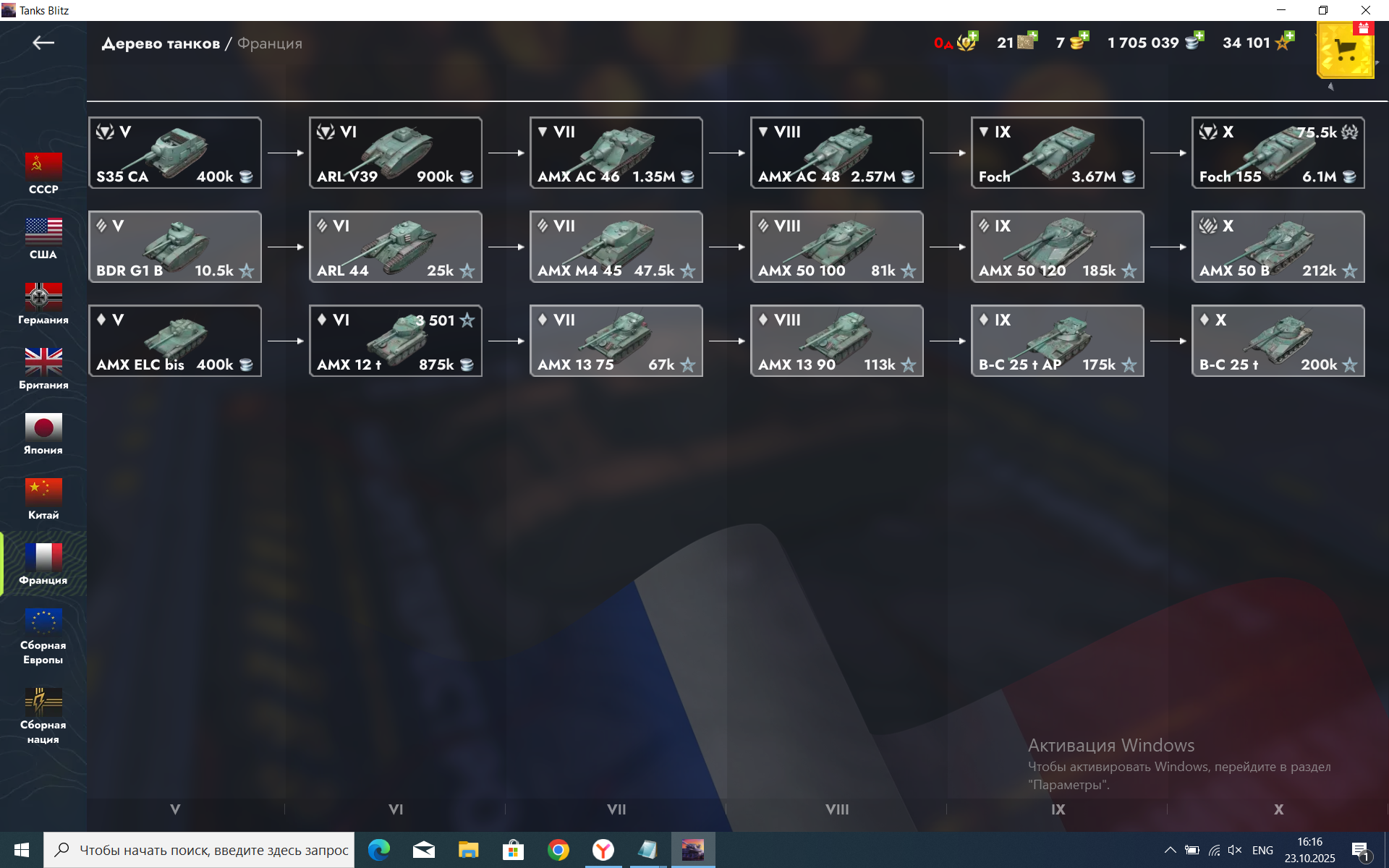
Task: Select the Germany flag icon
Action: [x=43, y=297]
